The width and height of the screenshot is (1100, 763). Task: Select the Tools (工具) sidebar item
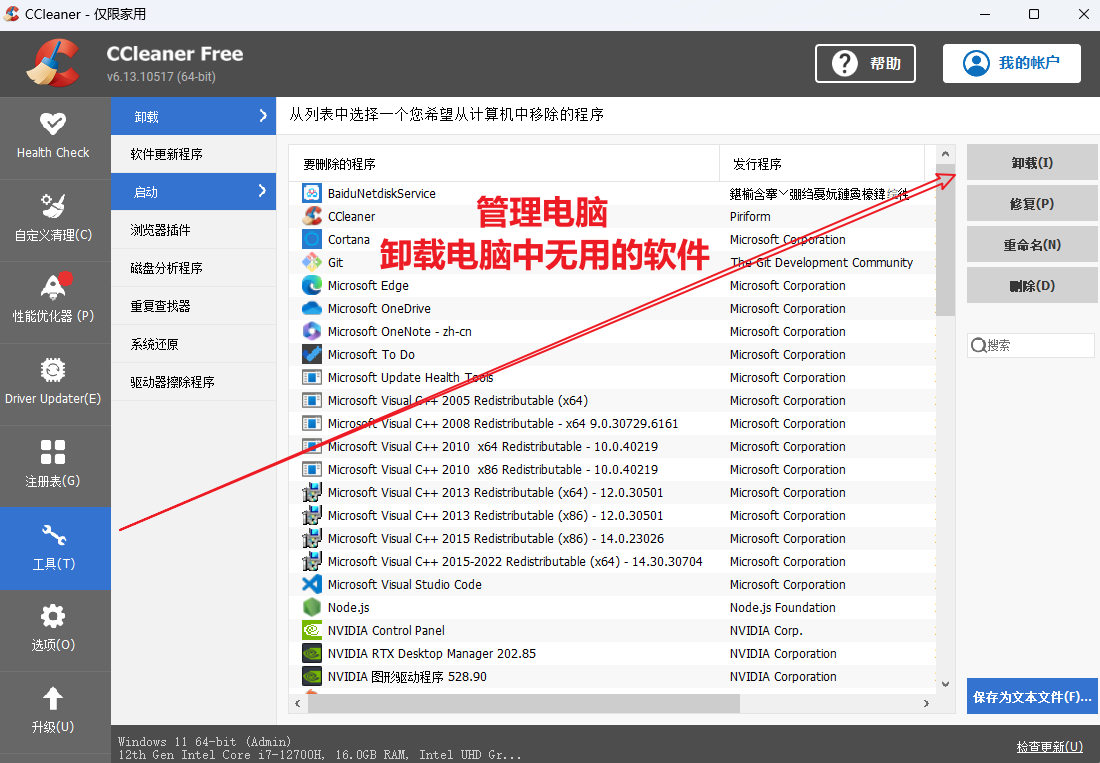coord(53,548)
